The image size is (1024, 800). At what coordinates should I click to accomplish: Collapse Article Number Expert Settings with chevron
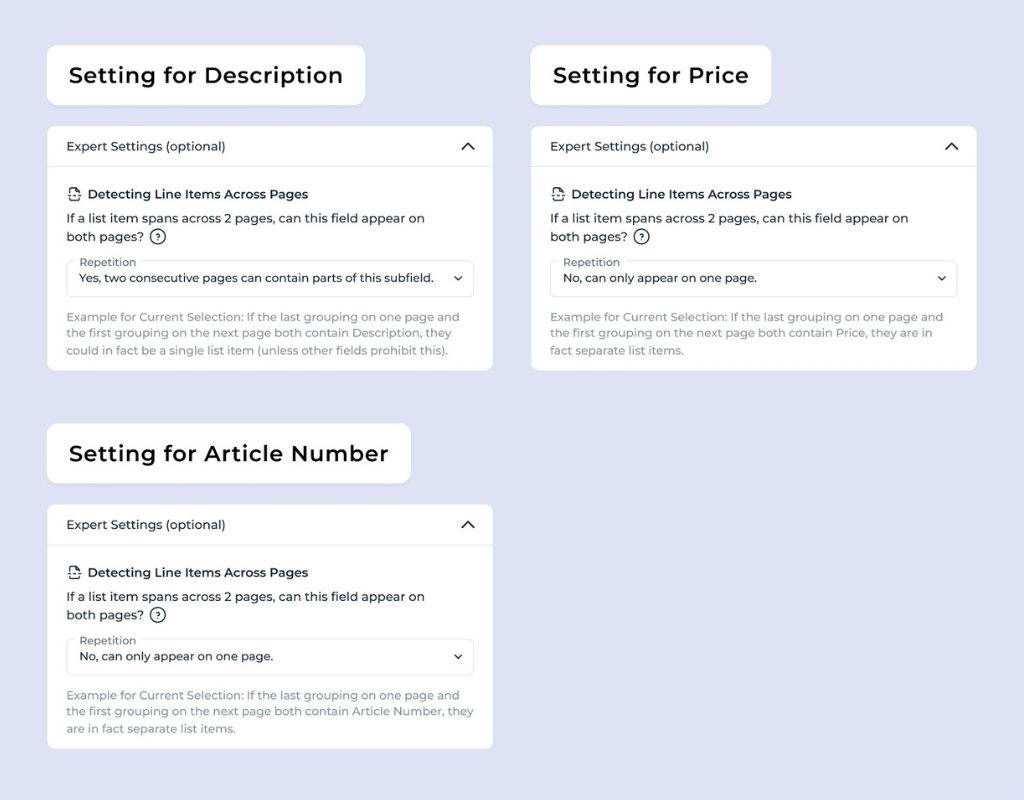click(468, 524)
